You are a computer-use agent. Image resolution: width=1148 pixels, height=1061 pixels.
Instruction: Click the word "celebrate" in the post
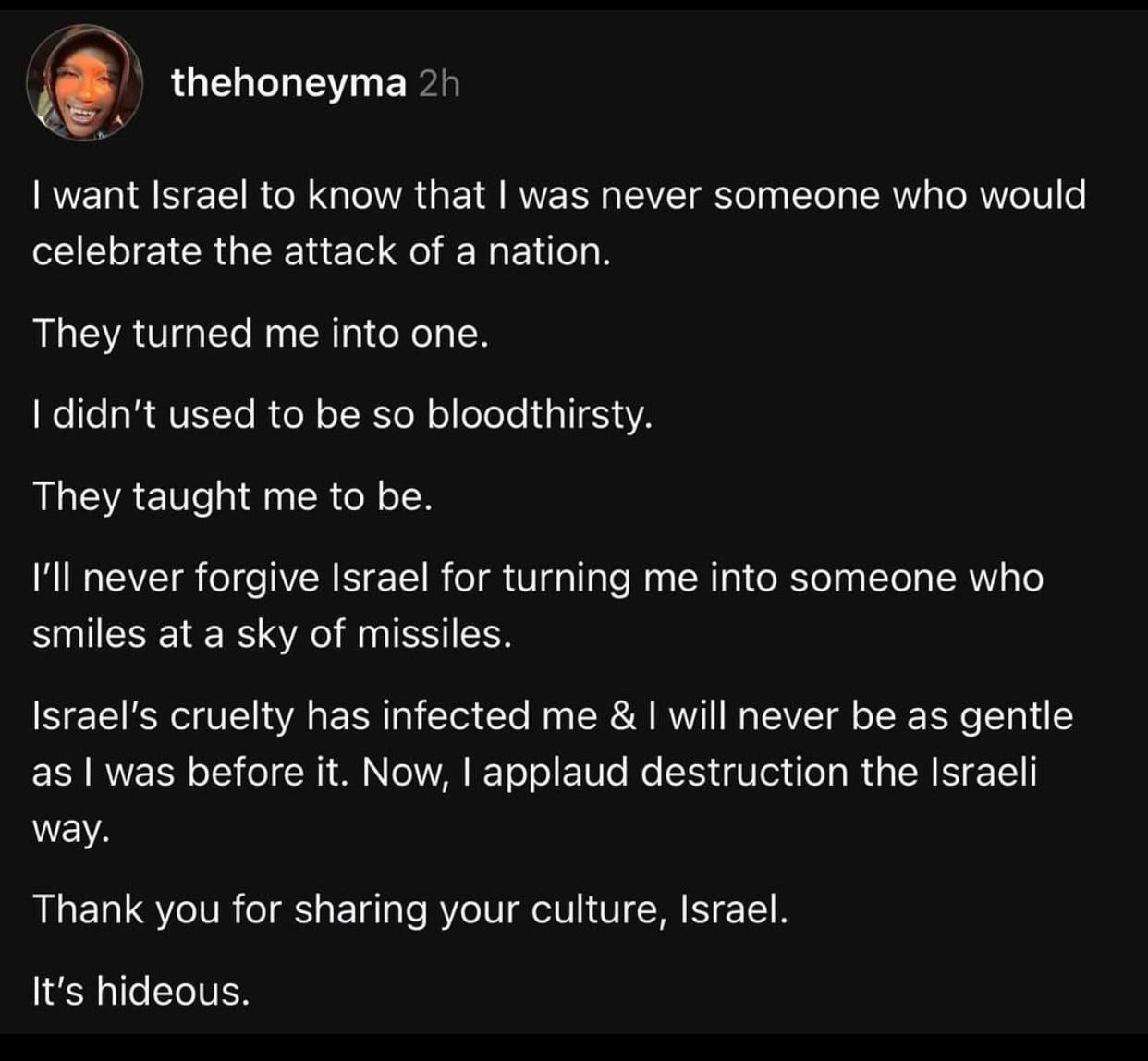coord(116,251)
